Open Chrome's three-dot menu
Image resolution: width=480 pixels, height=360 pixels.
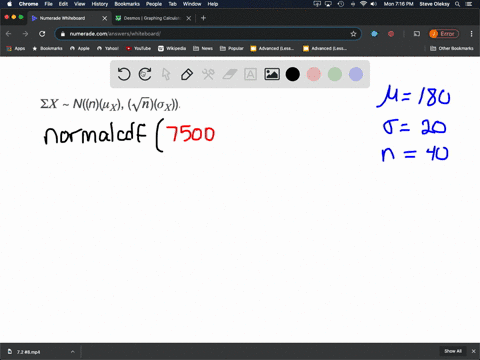[471, 34]
